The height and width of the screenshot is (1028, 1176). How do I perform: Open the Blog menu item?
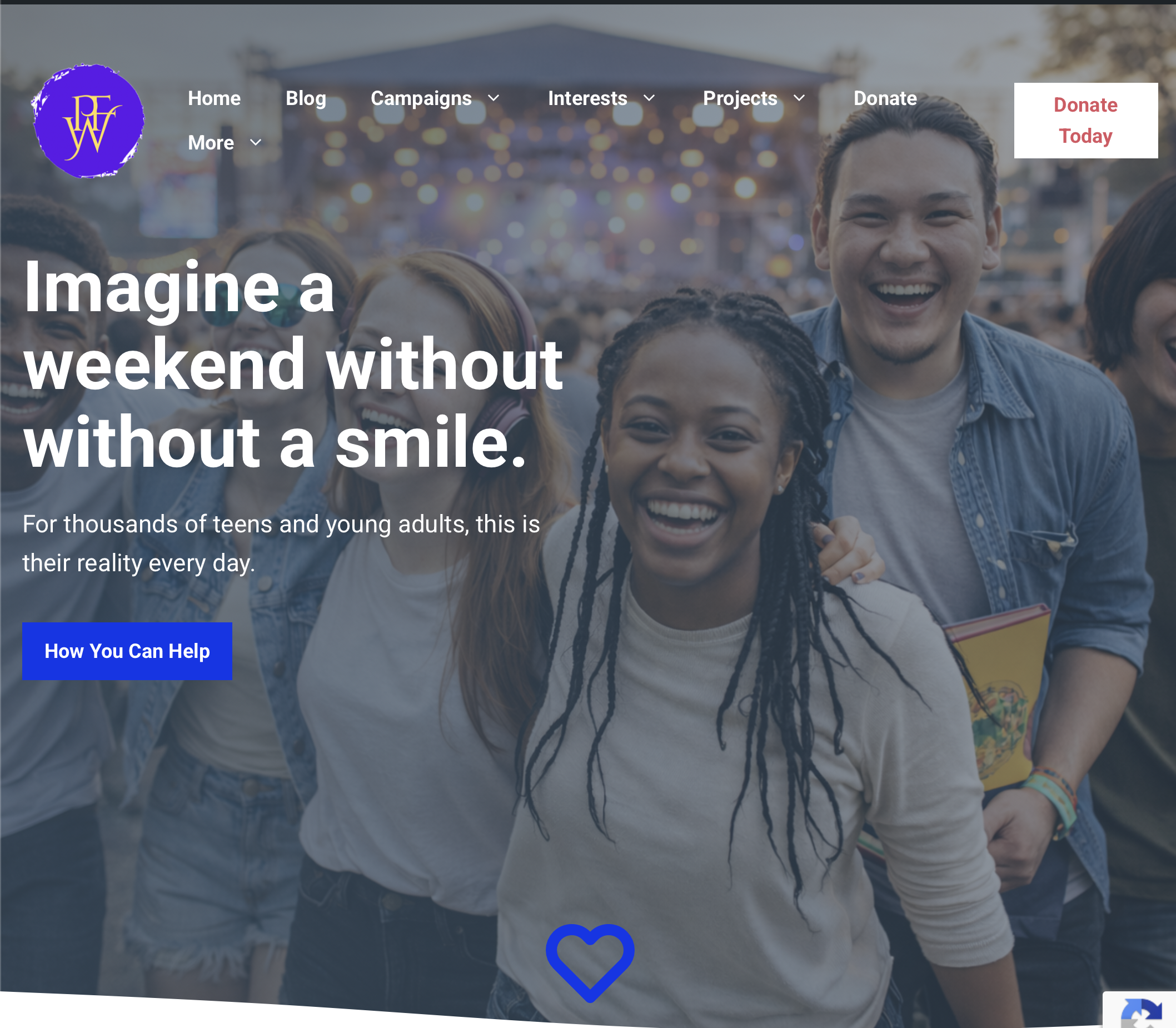click(306, 99)
